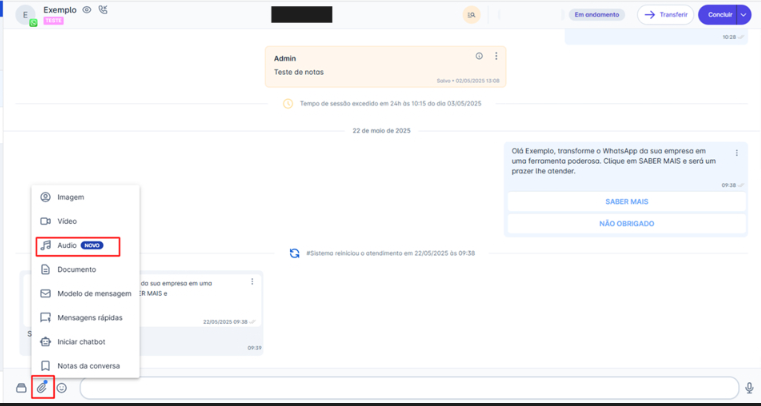Toggle the eye icon next to Exemplo
The image size is (761, 406).
[x=87, y=10]
